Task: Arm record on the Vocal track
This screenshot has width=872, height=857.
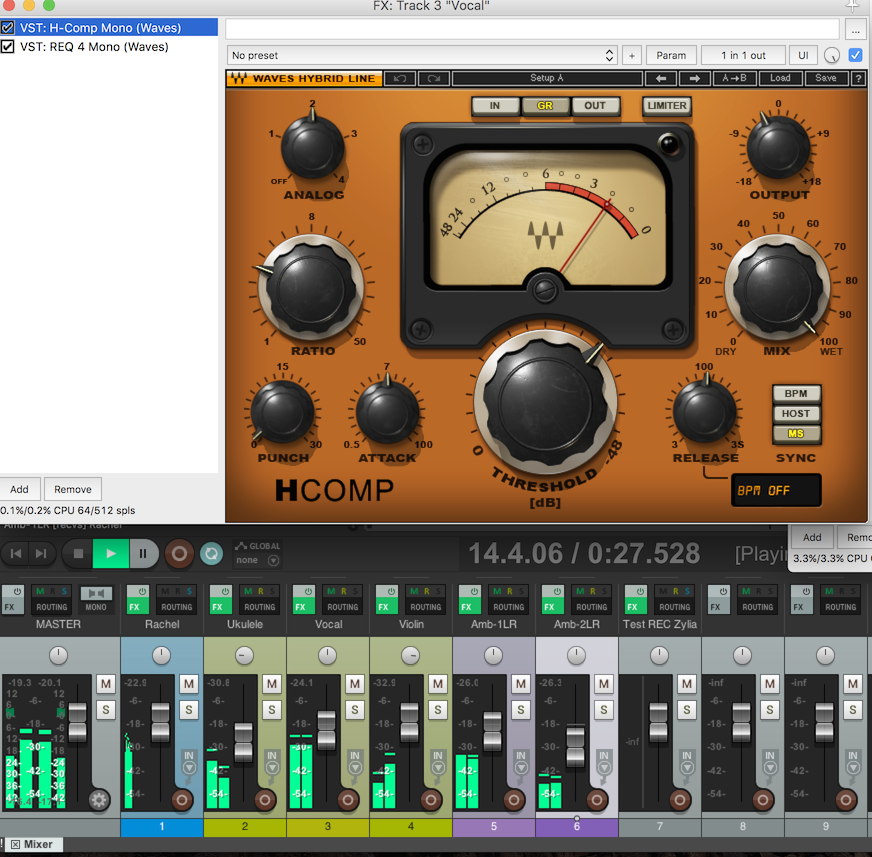Action: pyautogui.click(x=348, y=800)
